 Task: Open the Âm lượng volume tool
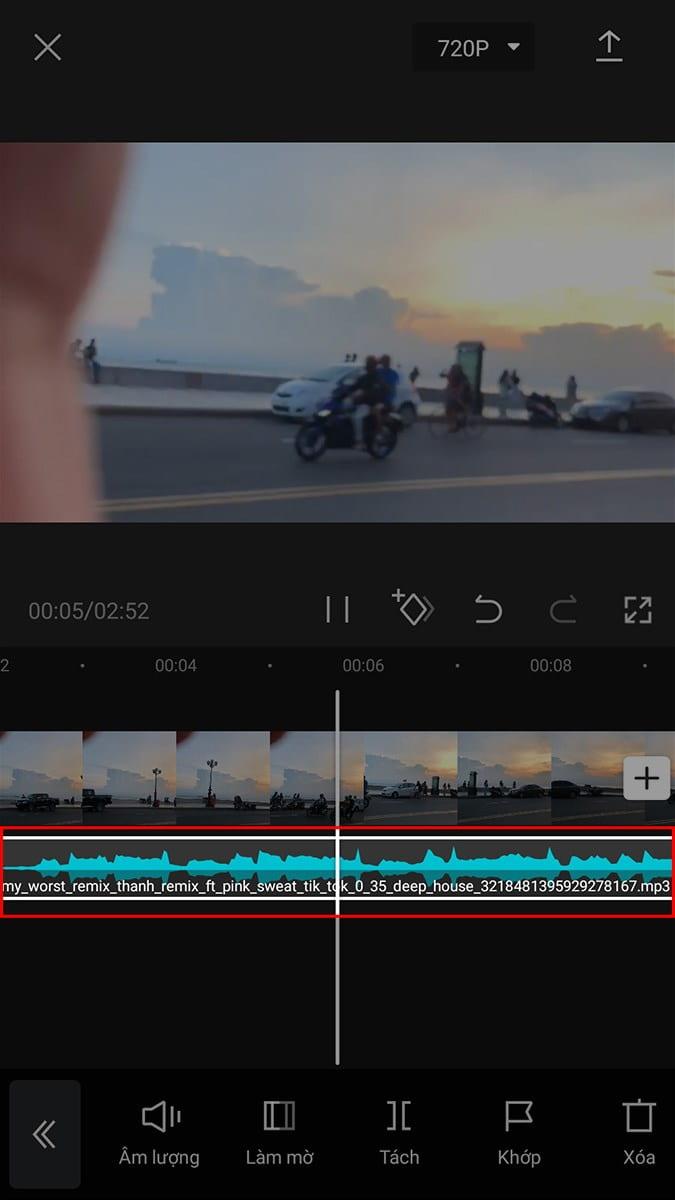(x=159, y=1133)
